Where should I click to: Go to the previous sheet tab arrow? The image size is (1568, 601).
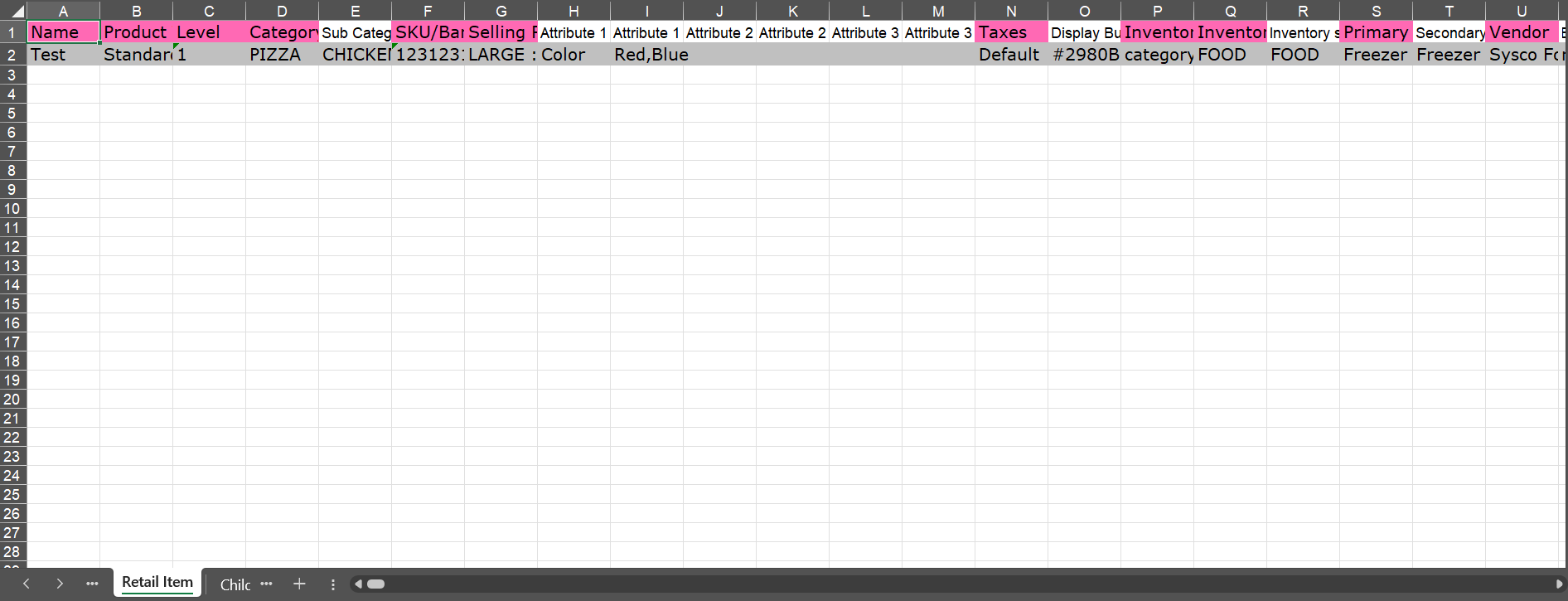click(x=27, y=584)
